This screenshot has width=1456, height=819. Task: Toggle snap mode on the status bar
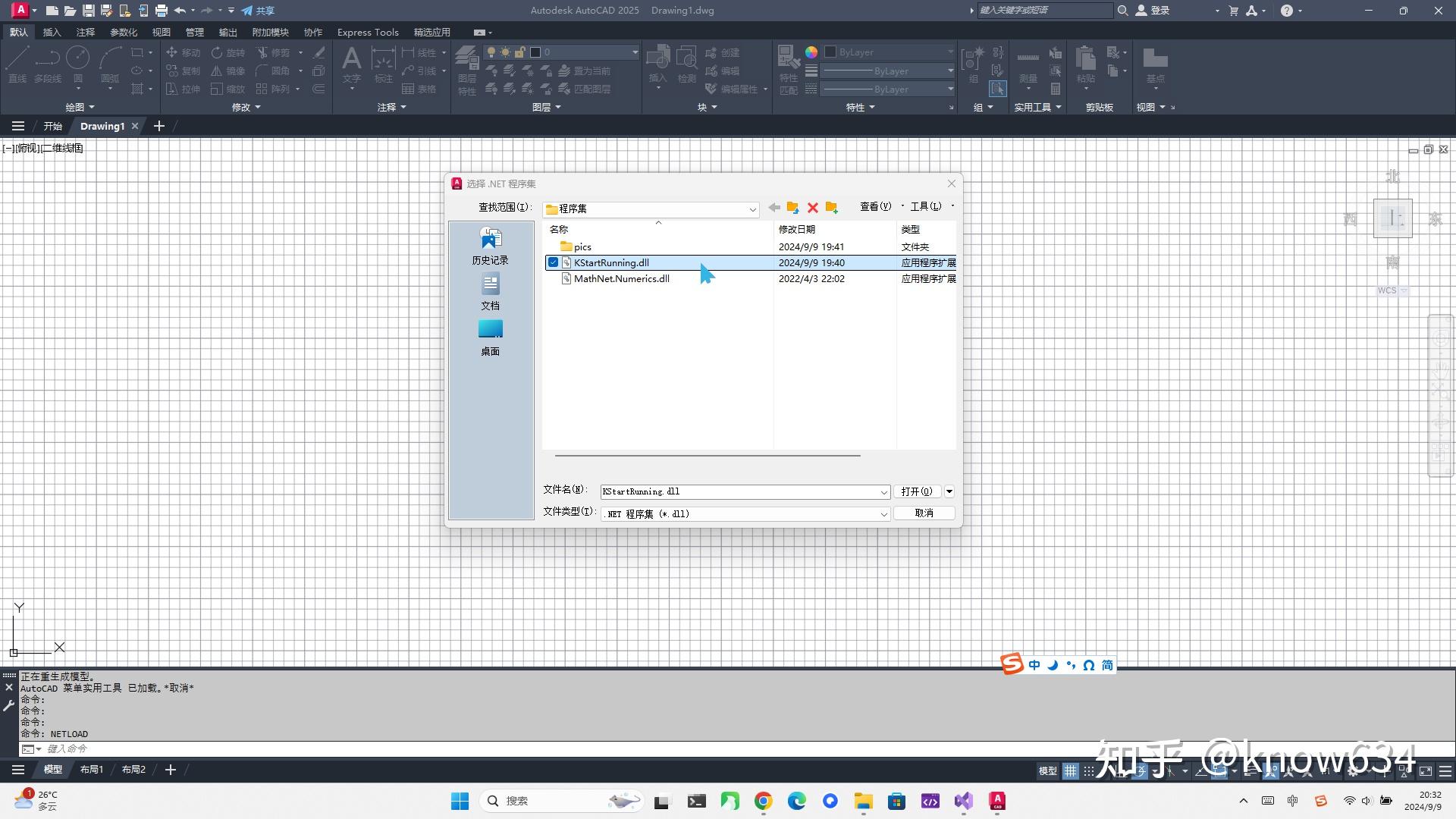1089,770
